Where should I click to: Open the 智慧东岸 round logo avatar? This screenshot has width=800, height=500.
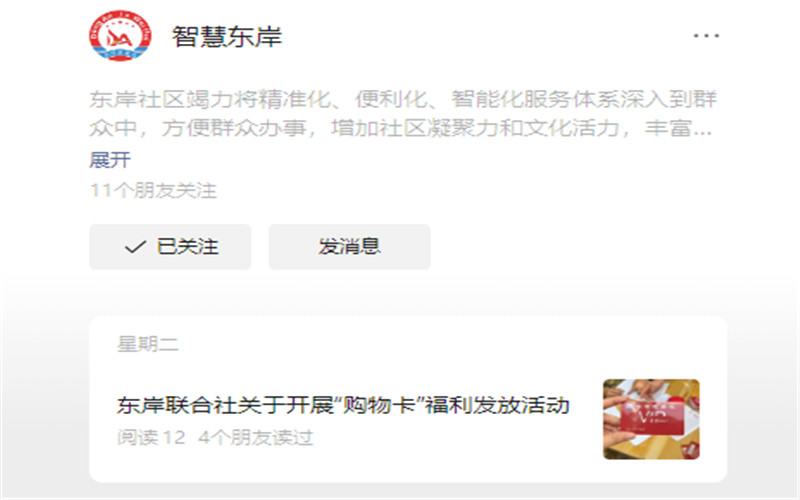coord(120,36)
